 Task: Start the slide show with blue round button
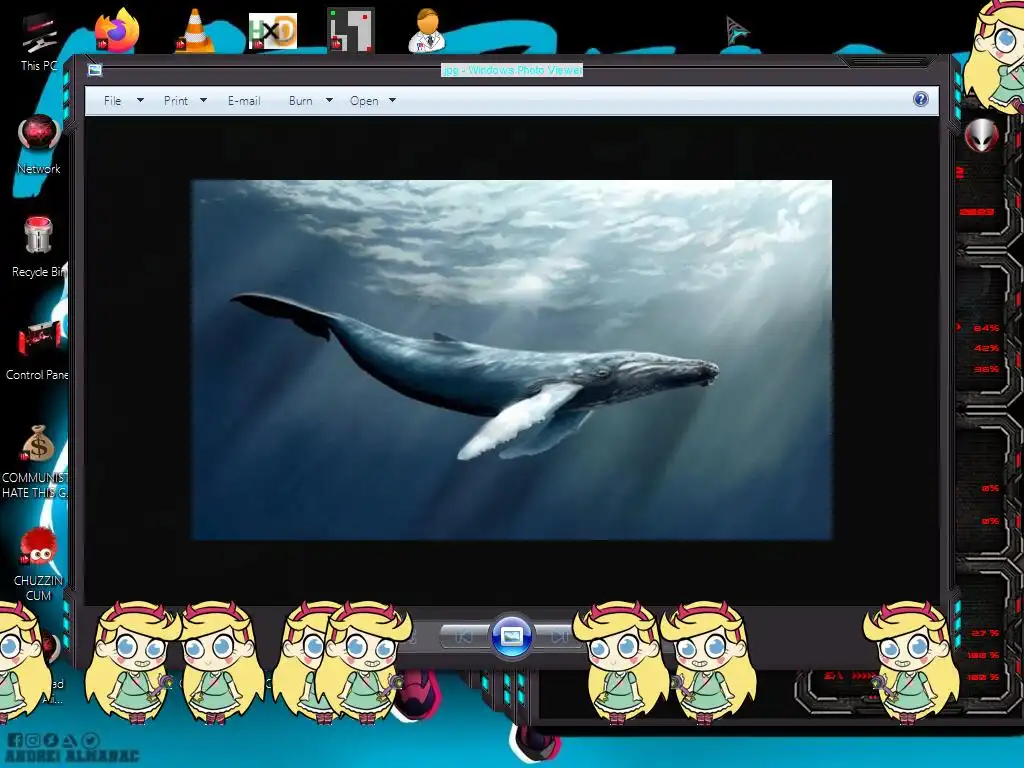point(512,635)
